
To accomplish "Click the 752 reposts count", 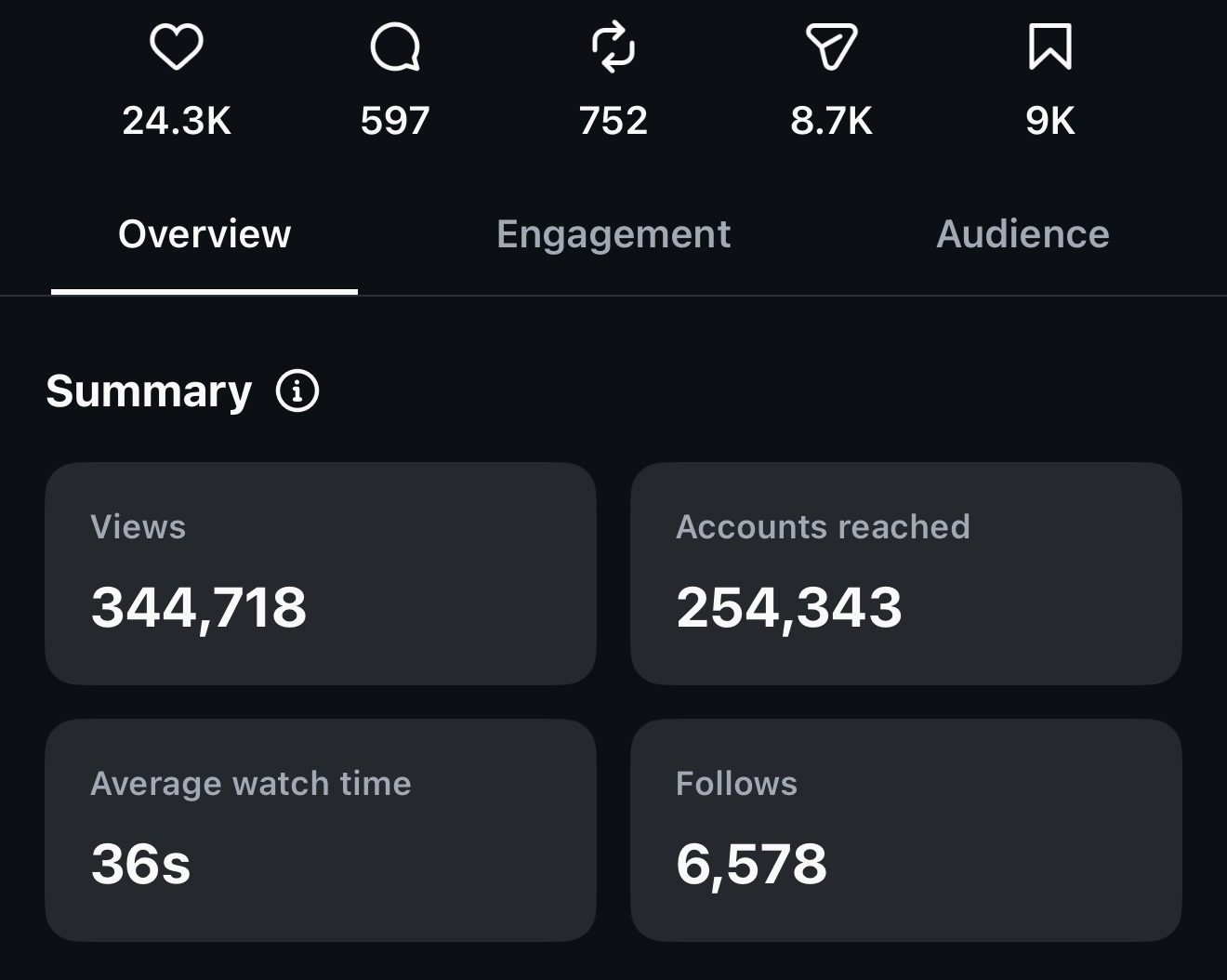I will (613, 121).
